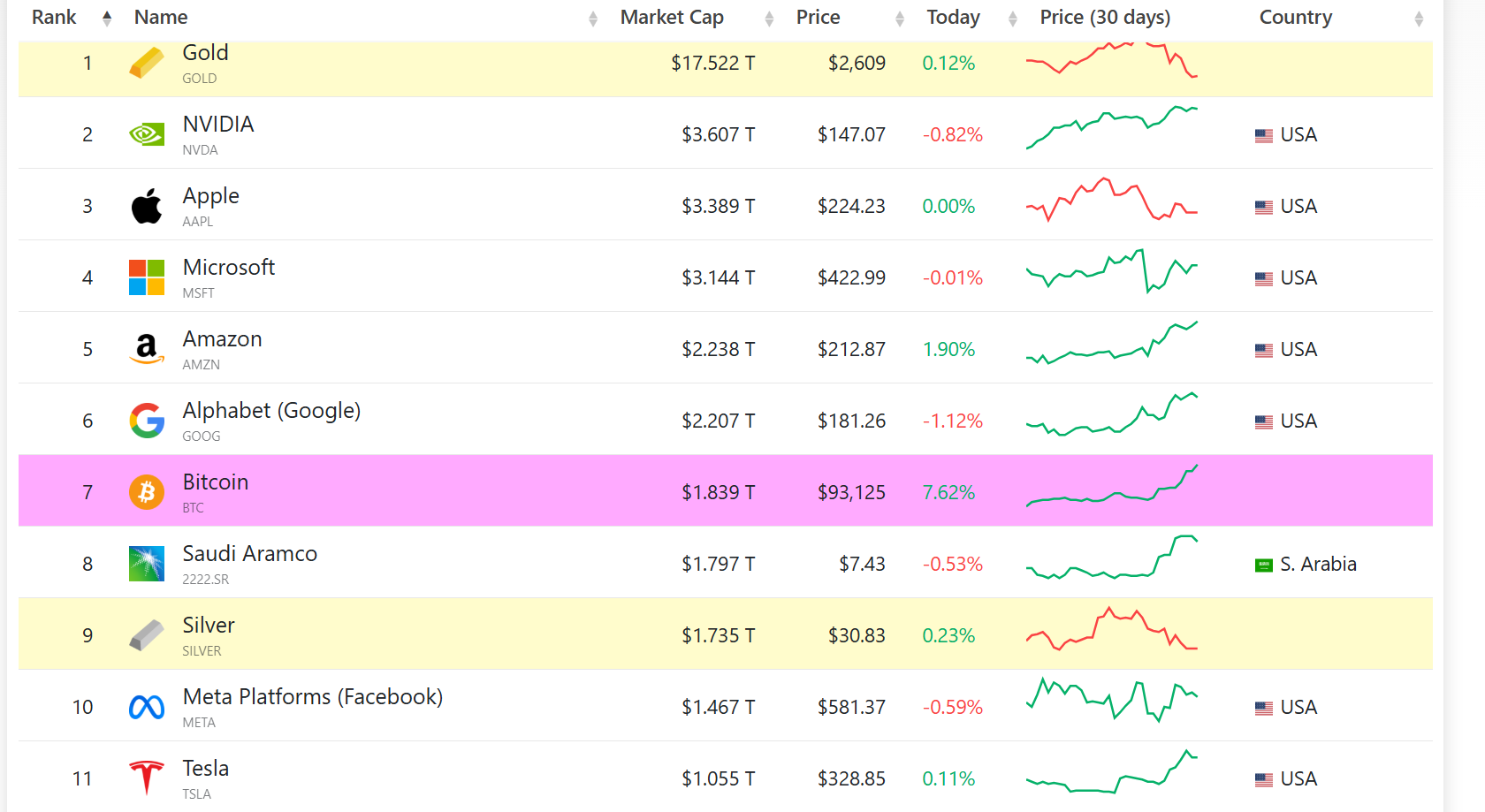
Task: Click the Tesla logo icon
Action: click(x=147, y=778)
